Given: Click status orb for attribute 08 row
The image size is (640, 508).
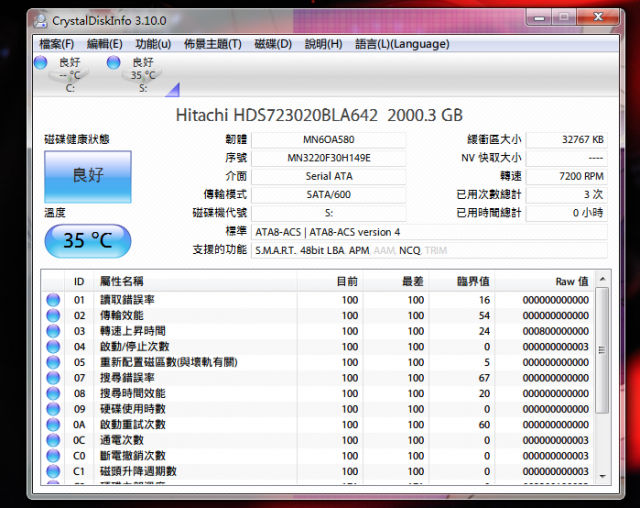Looking at the screenshot, I should (x=53, y=393).
